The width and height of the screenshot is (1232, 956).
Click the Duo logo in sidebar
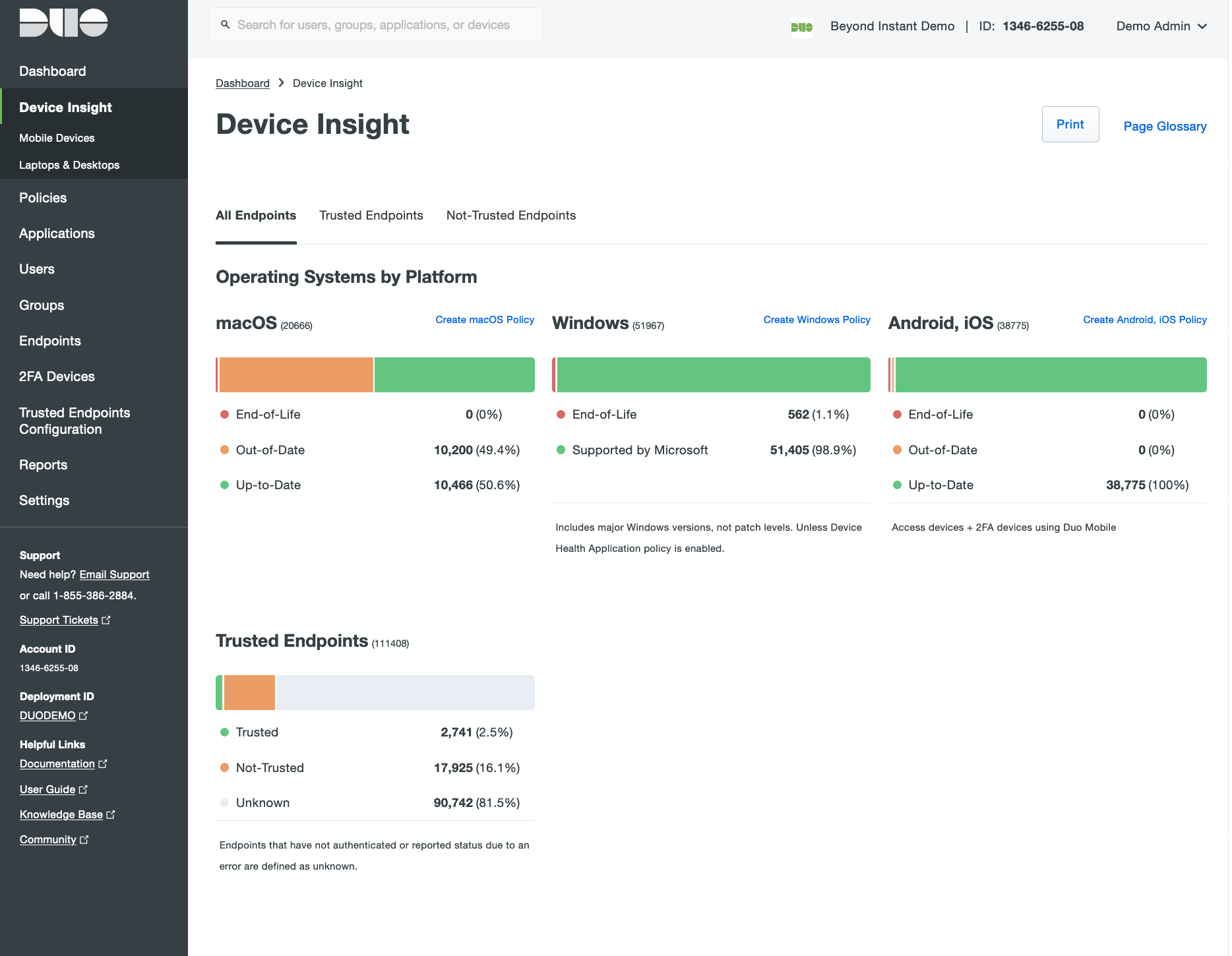pyautogui.click(x=63, y=23)
